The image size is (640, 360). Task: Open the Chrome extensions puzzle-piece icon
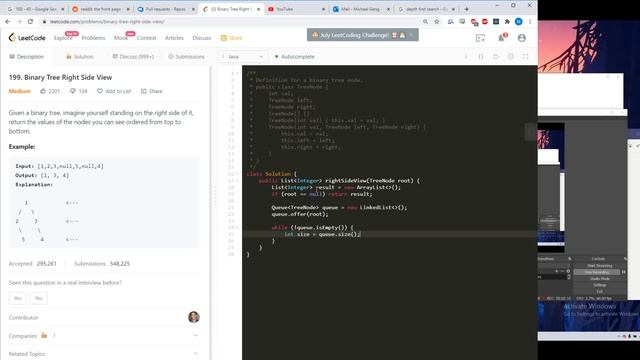coord(507,21)
